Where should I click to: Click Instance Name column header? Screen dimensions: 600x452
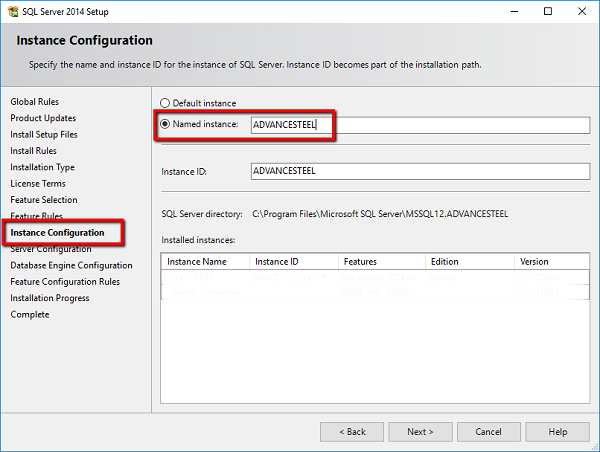(x=205, y=261)
